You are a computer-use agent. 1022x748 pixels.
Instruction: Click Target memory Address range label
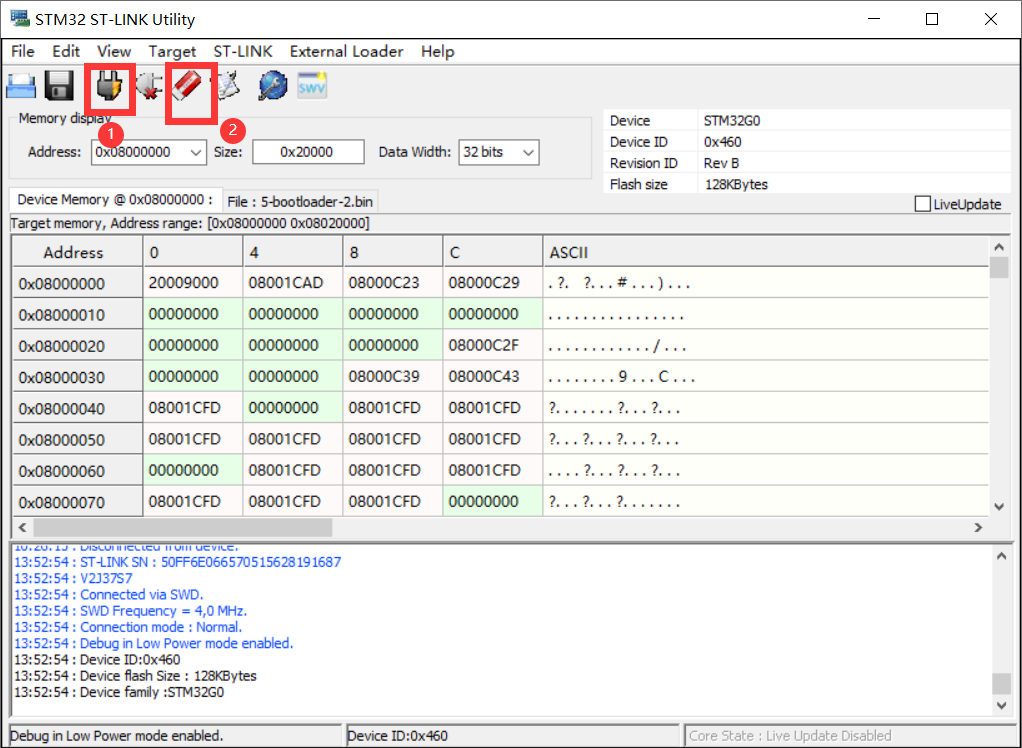[190, 223]
